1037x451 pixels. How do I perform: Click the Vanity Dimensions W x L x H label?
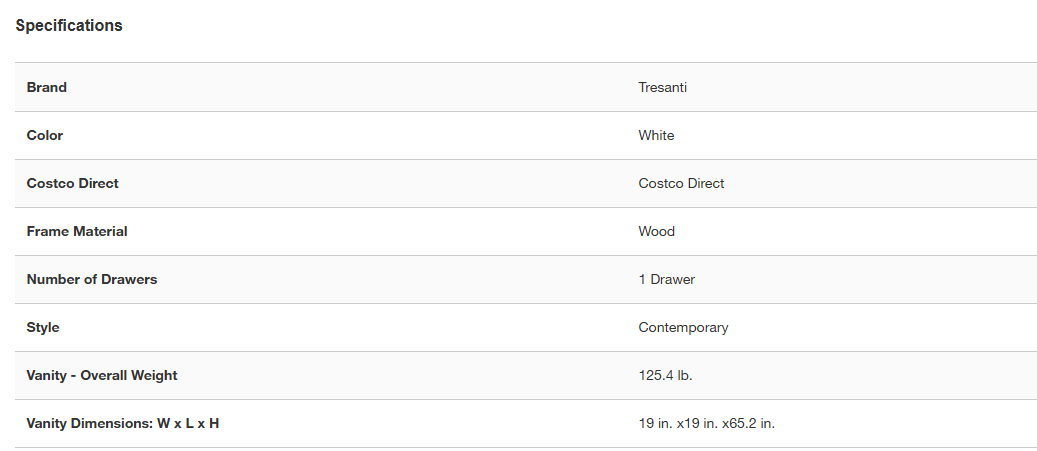click(x=123, y=423)
